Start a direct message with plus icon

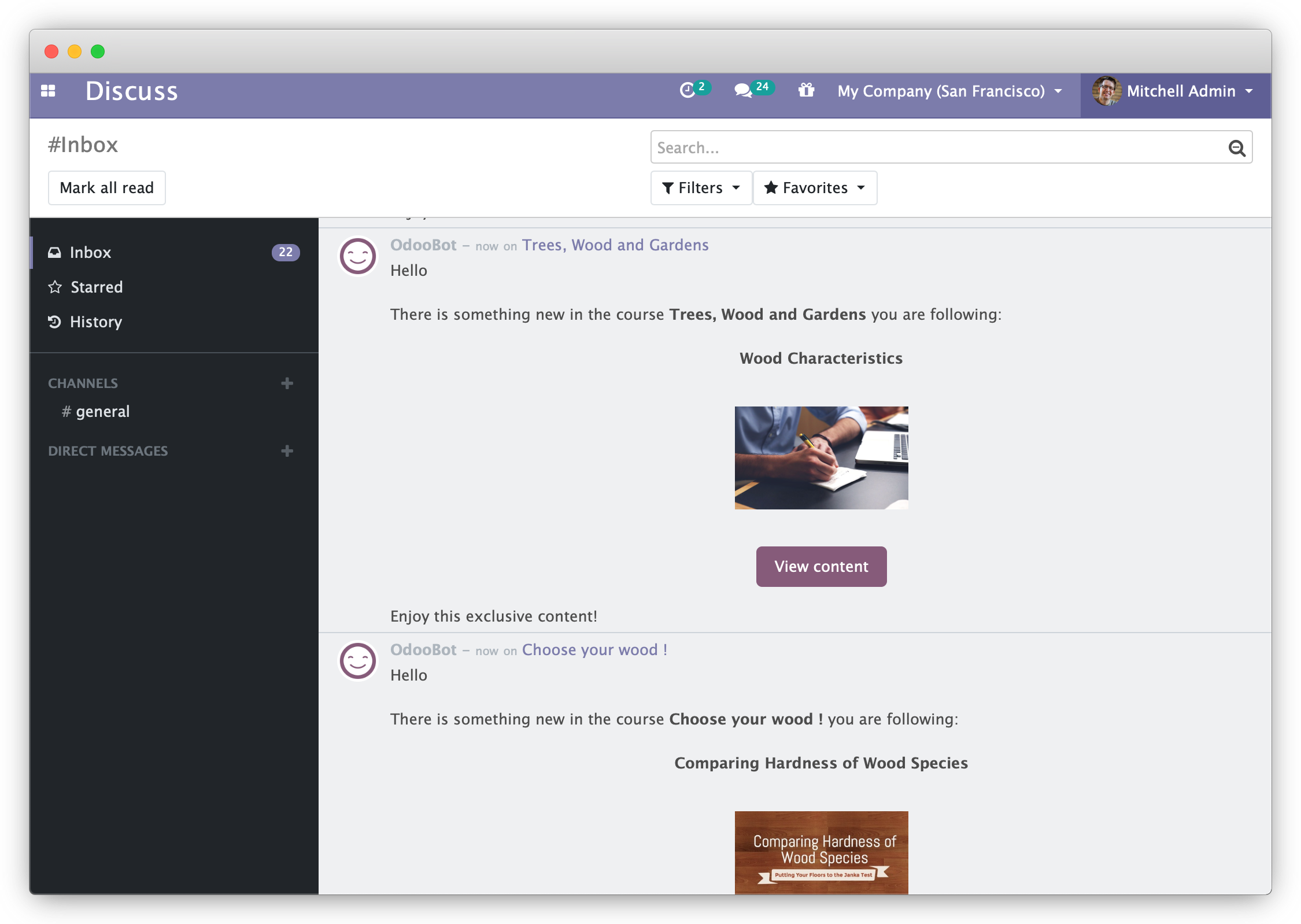(x=287, y=451)
